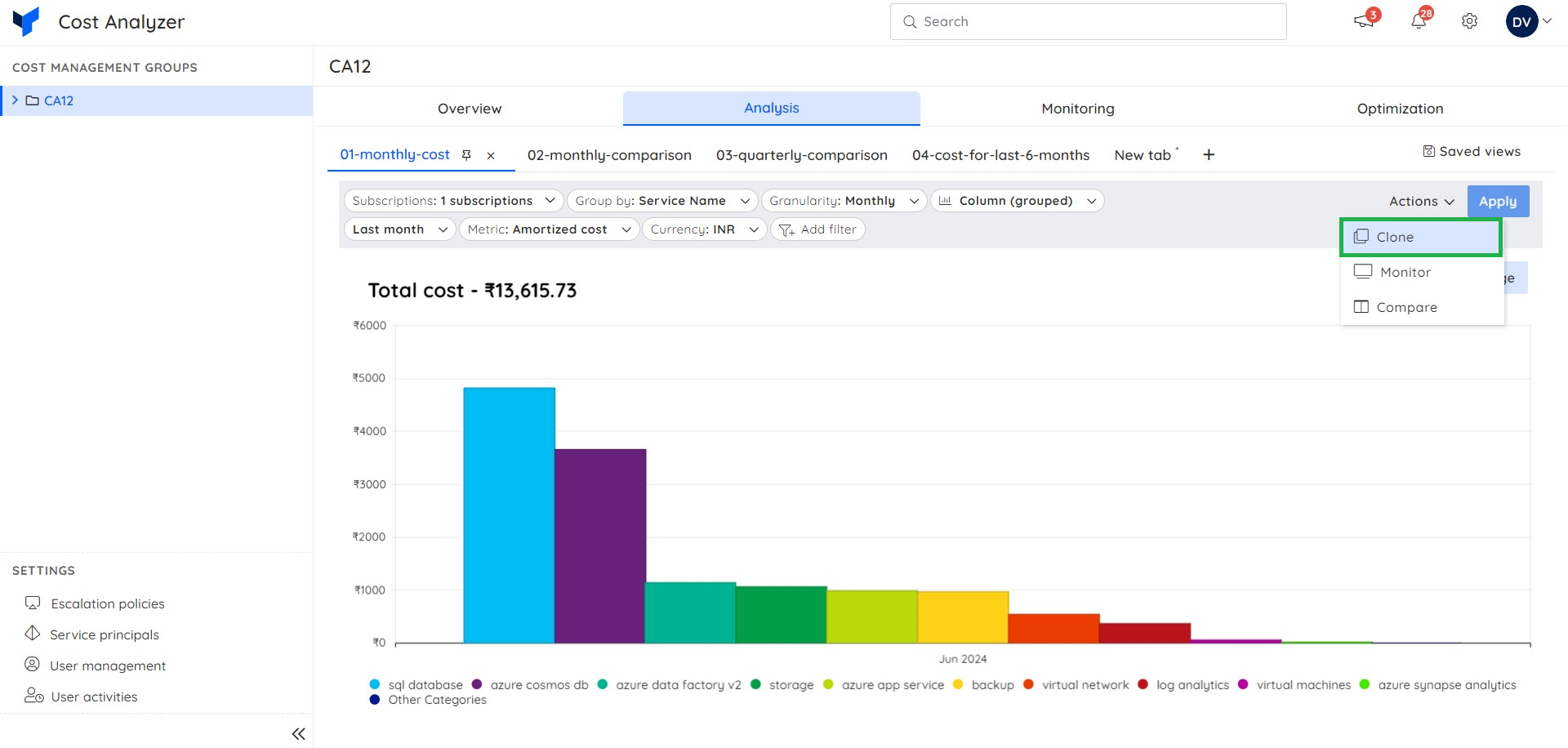Open Escalation policies settings
Image resolution: width=1568 pixels, height=748 pixels.
[108, 603]
